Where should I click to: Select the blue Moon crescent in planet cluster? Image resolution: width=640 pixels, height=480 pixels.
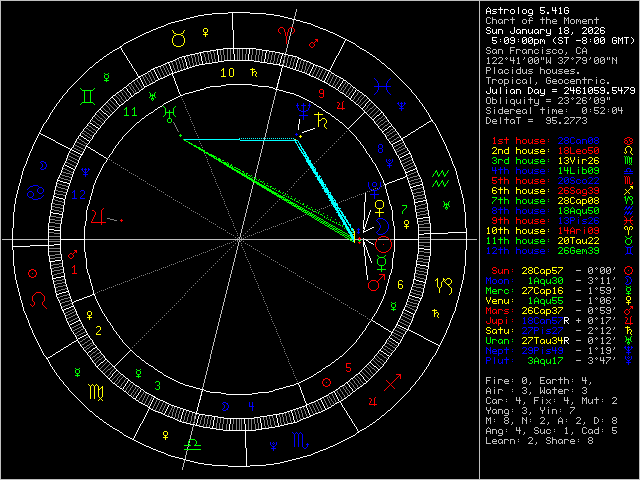click(x=382, y=227)
